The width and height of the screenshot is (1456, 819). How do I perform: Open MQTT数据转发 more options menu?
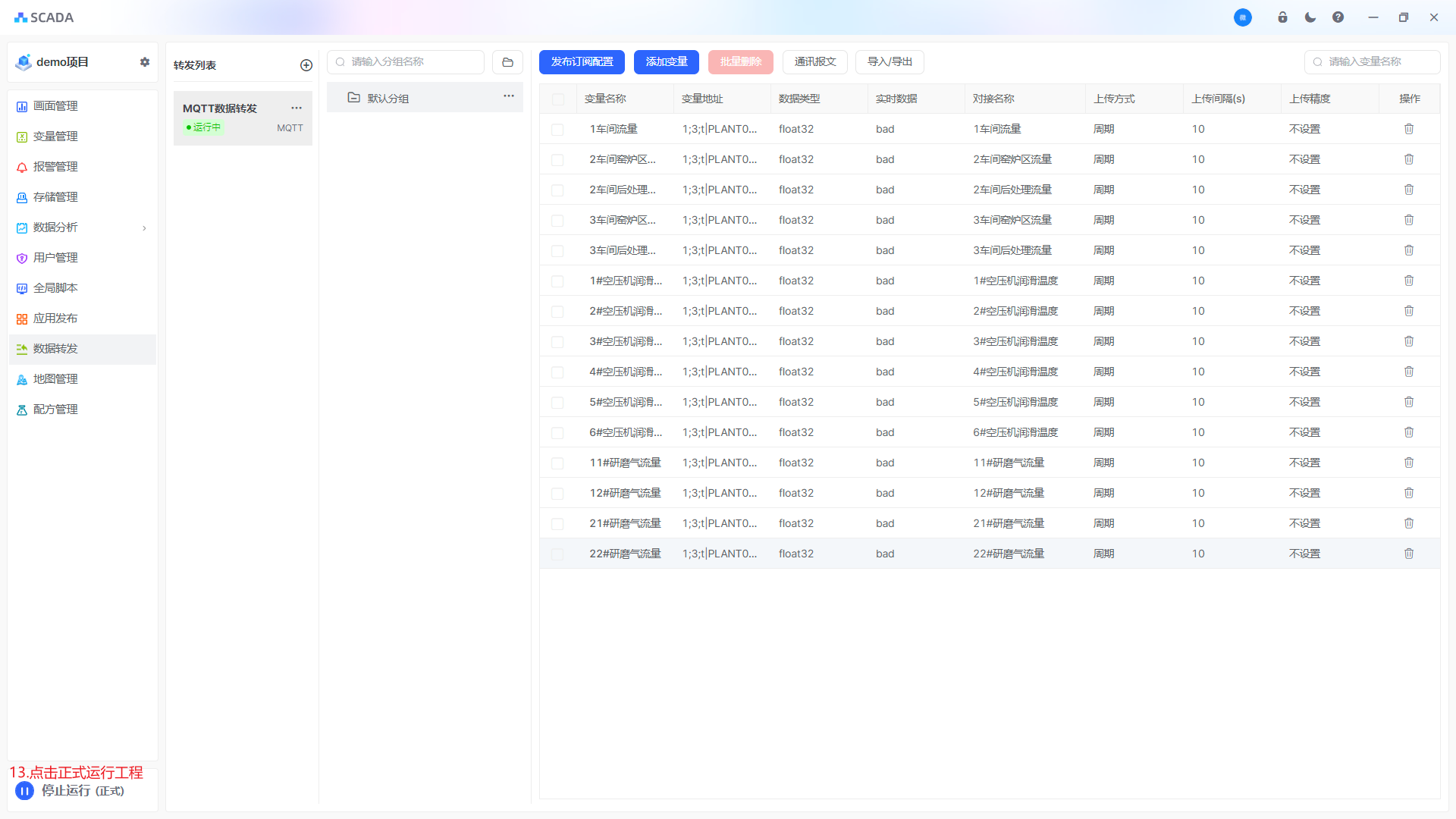point(297,108)
